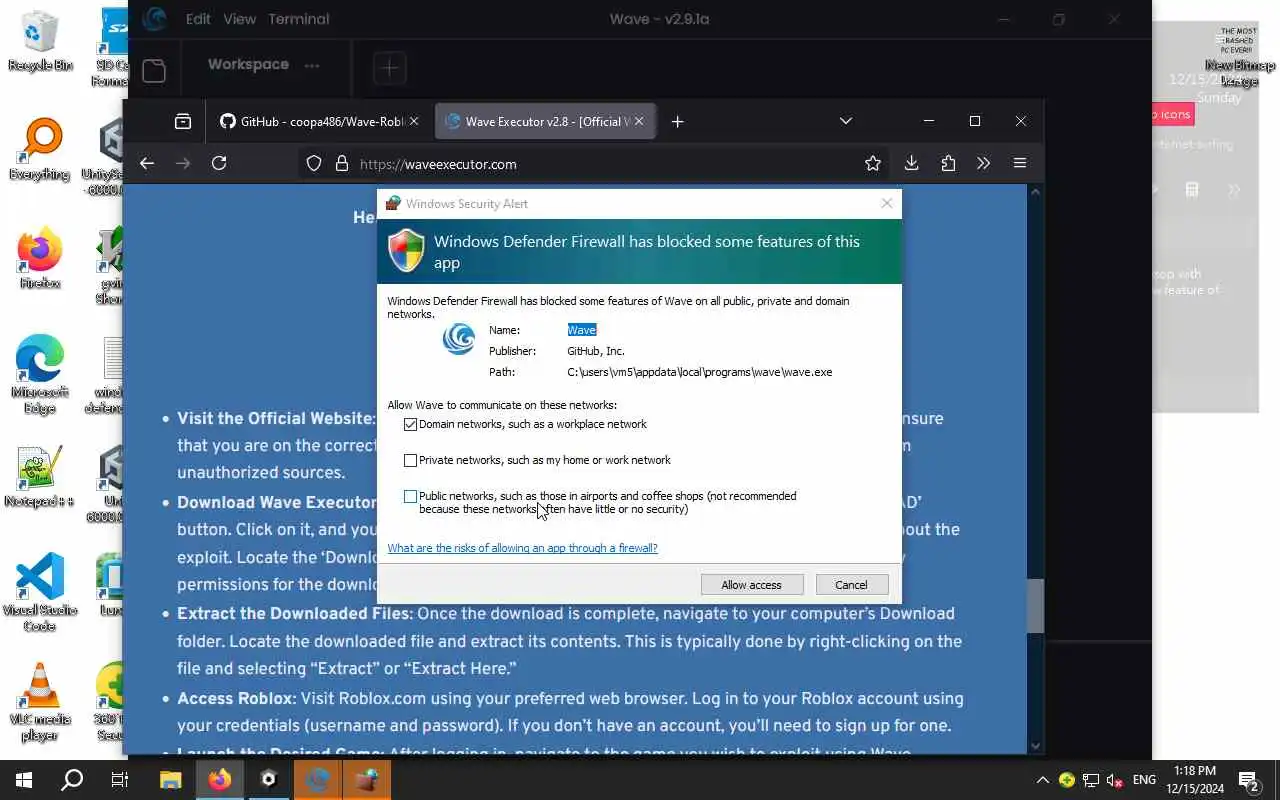Click Cancel in the Windows Security Alert

coord(851,585)
